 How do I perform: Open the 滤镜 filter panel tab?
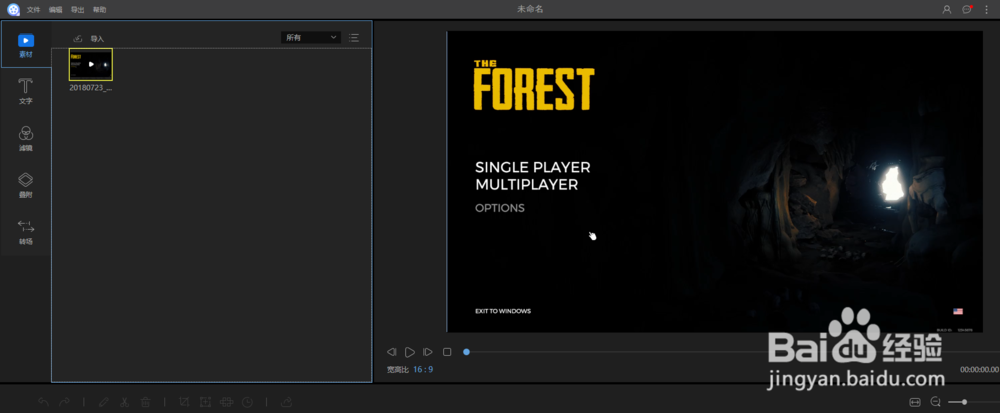point(26,138)
